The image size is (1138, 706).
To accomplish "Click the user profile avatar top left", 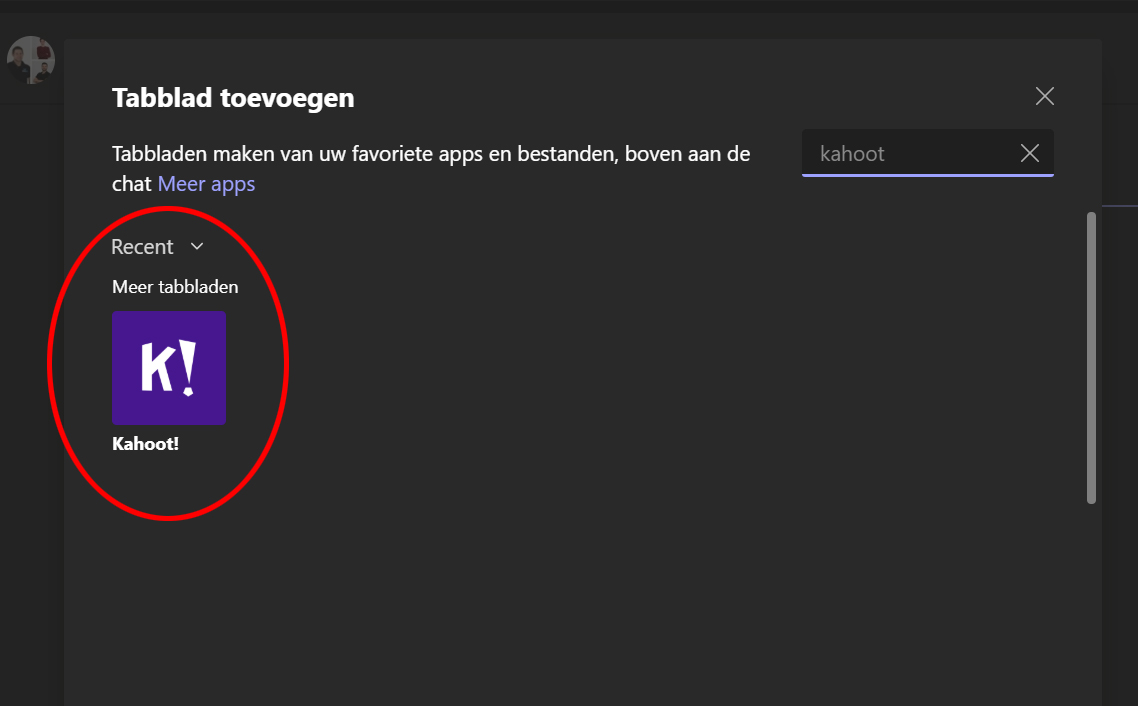I will (x=31, y=60).
